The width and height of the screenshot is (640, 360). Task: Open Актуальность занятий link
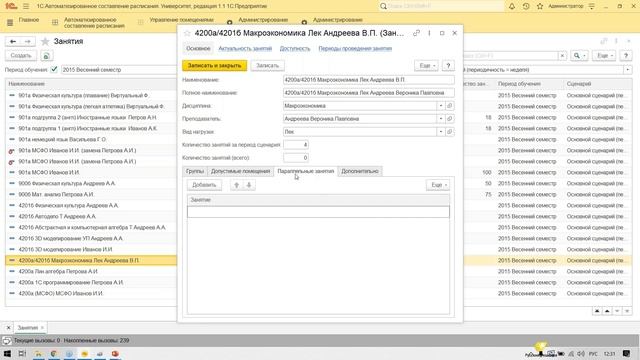pos(245,48)
